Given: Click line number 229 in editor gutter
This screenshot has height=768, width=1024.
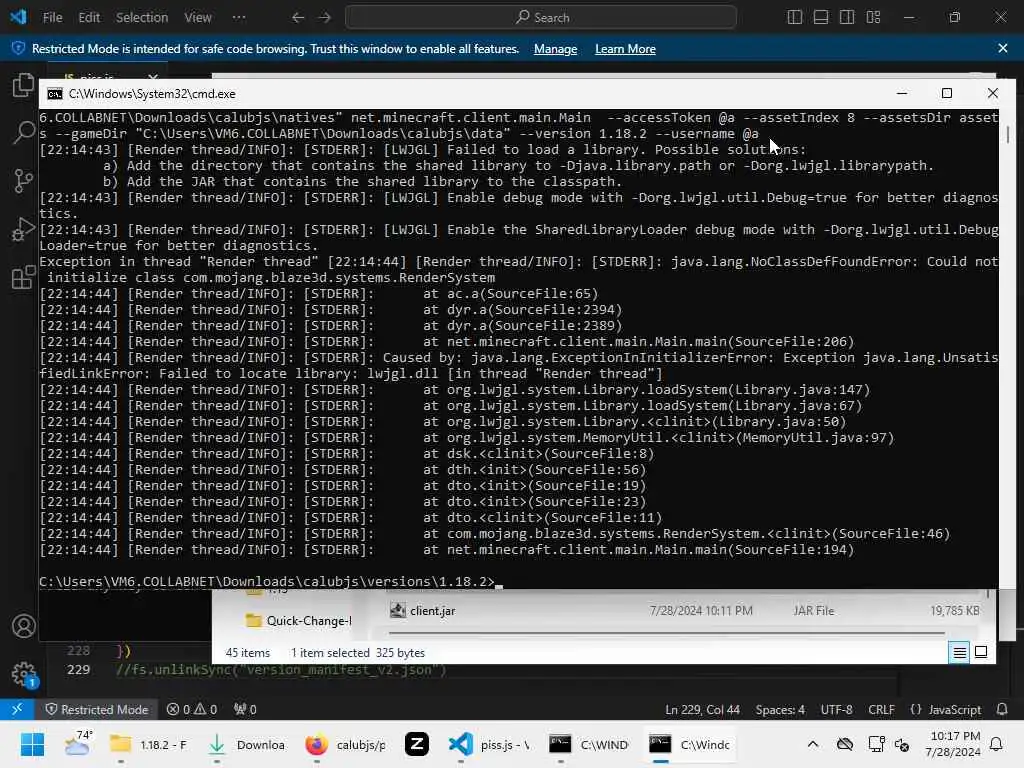Looking at the screenshot, I should coord(78,670).
